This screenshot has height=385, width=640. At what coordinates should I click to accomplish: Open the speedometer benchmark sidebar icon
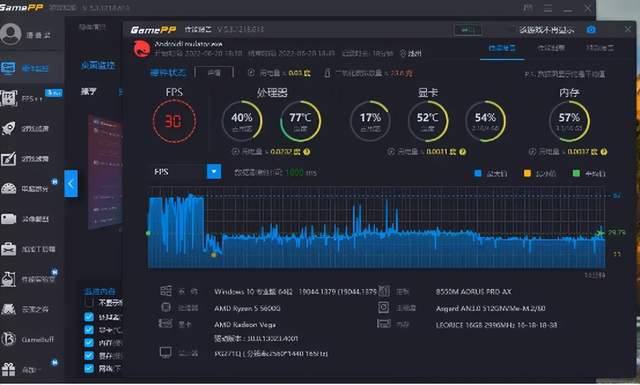pos(9,189)
